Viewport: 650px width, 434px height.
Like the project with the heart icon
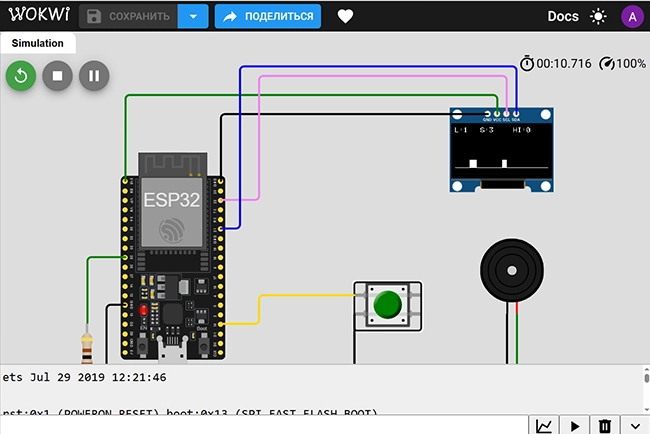[345, 16]
